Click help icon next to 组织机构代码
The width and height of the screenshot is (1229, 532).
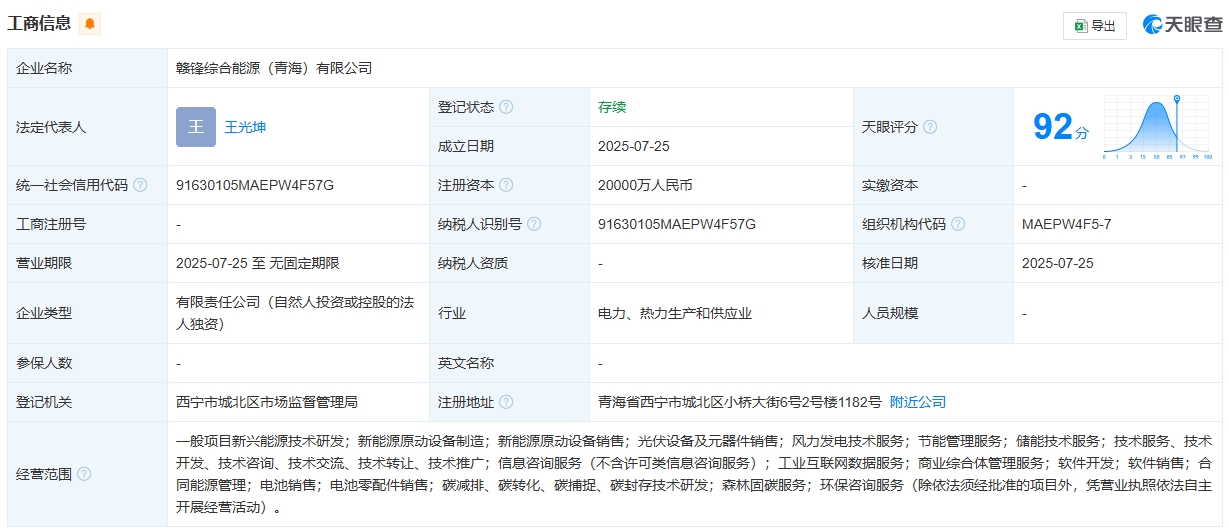(958, 224)
